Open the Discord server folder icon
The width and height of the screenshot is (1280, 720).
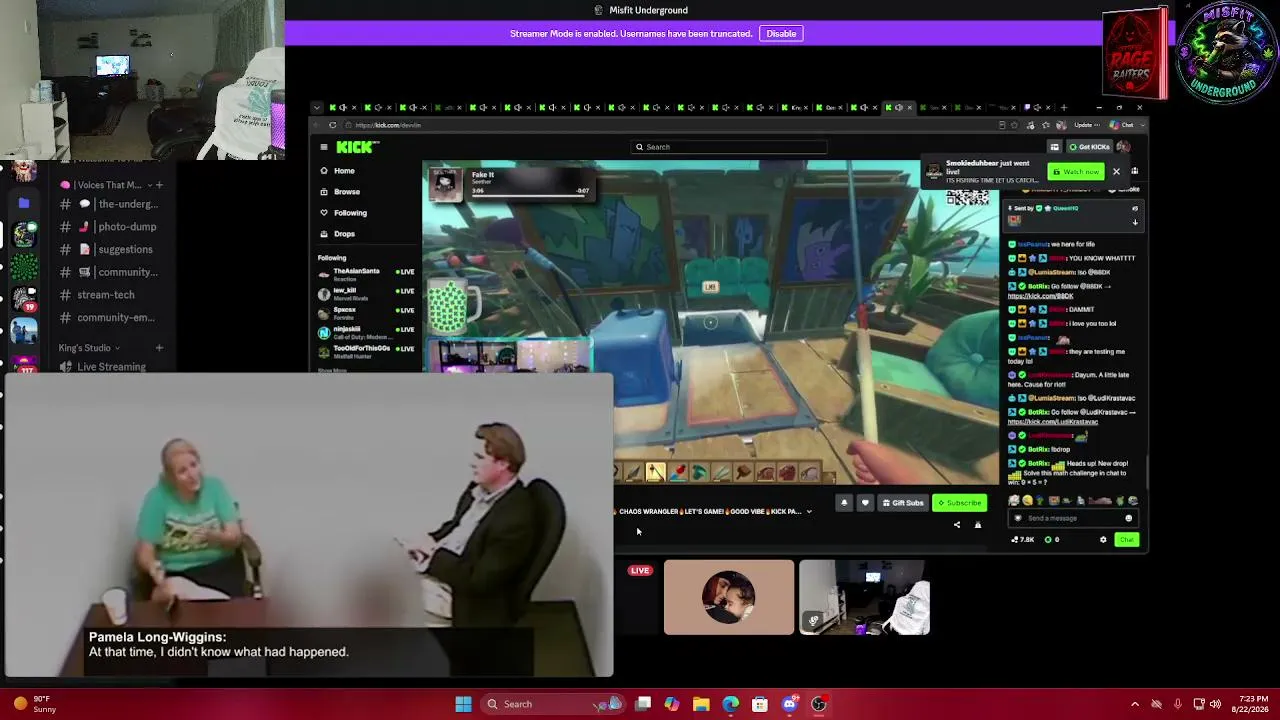click(x=24, y=203)
